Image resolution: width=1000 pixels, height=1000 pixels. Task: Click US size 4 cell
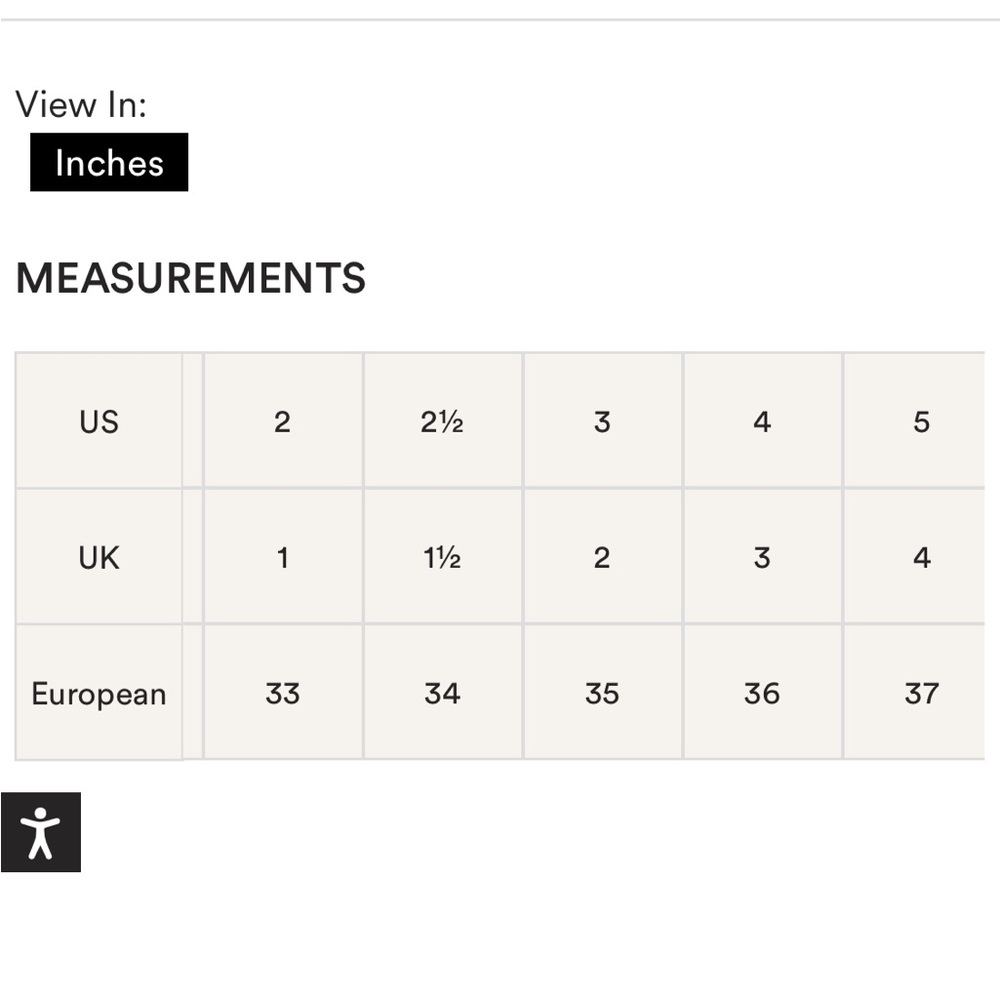point(762,421)
